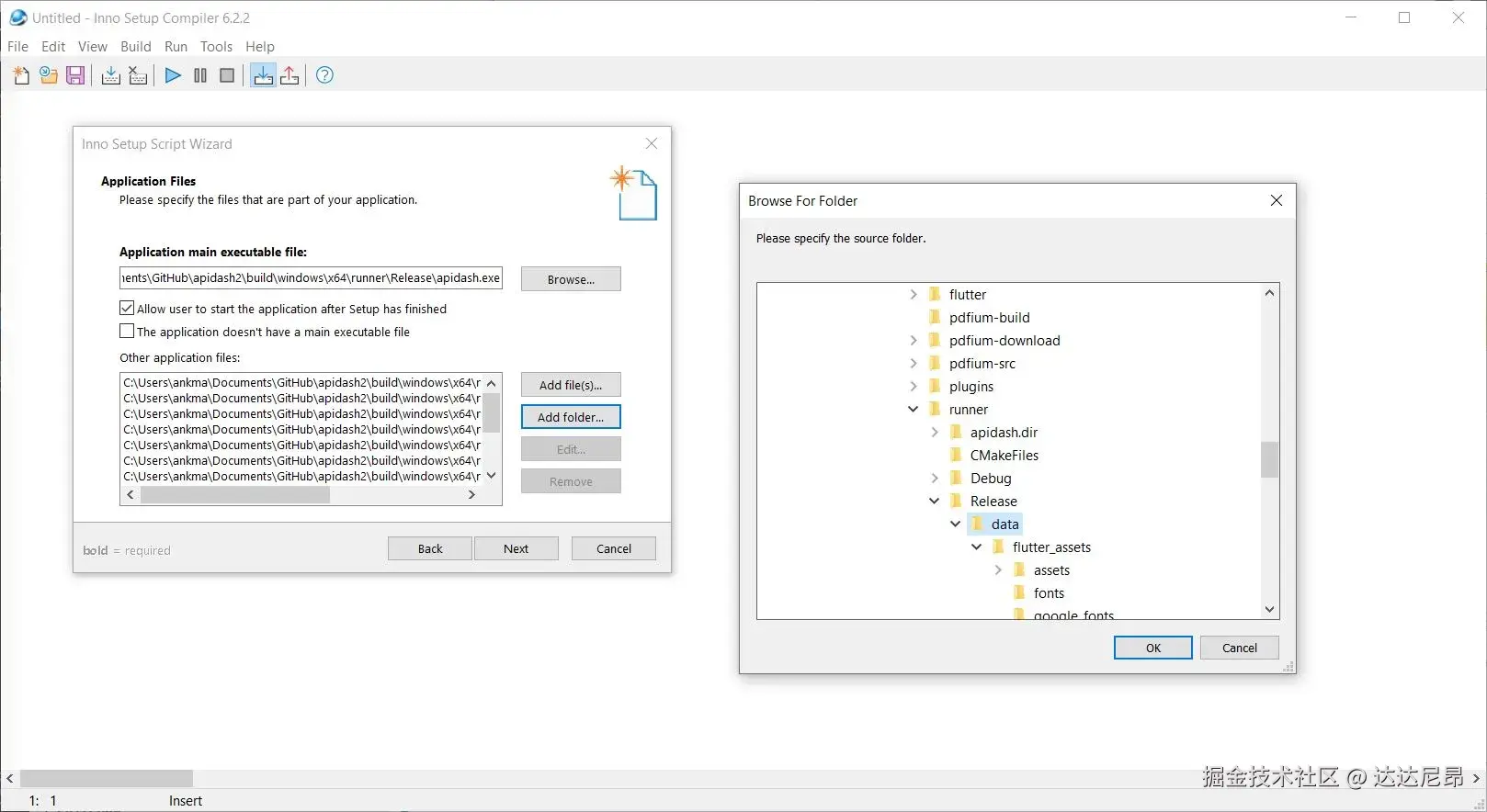1487x812 pixels.
Task: Click the file list horizontal scrollbar thumb
Action: point(235,494)
